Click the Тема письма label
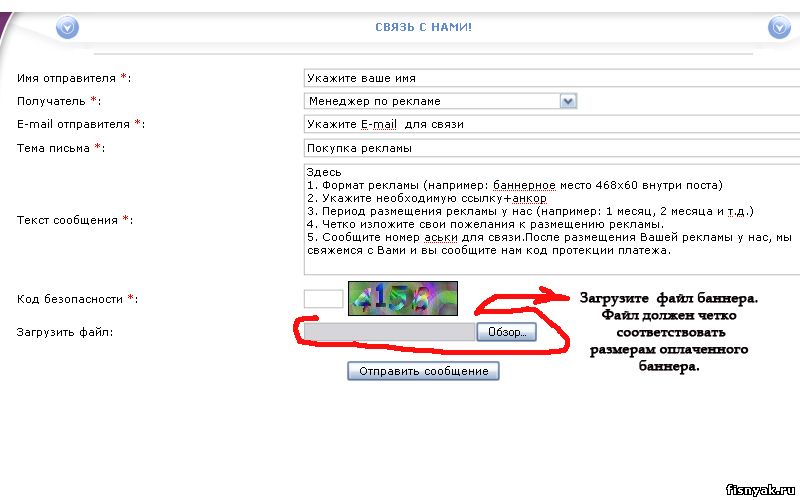 (x=60, y=148)
